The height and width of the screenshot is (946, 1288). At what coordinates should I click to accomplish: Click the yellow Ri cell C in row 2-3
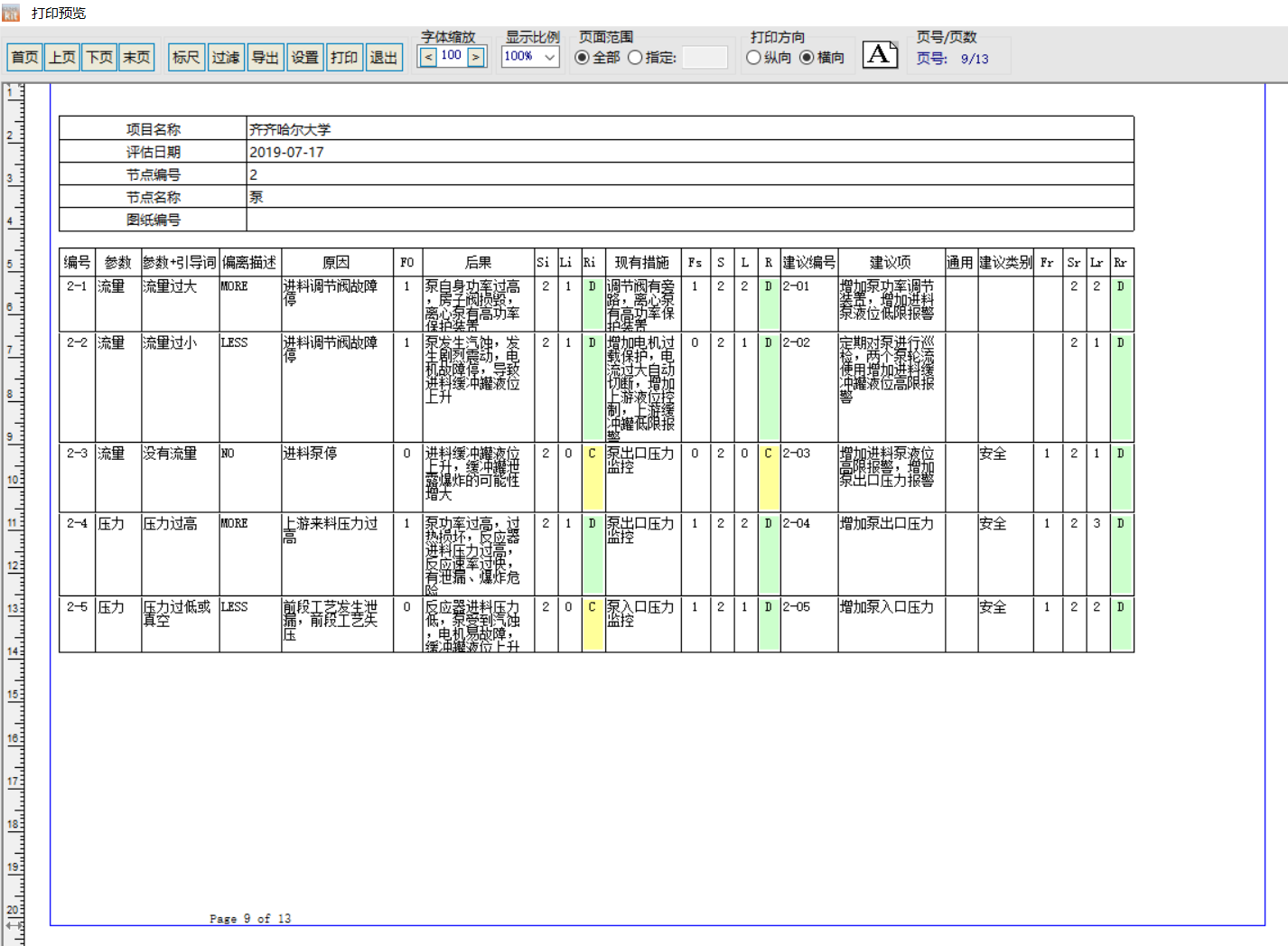coord(592,477)
